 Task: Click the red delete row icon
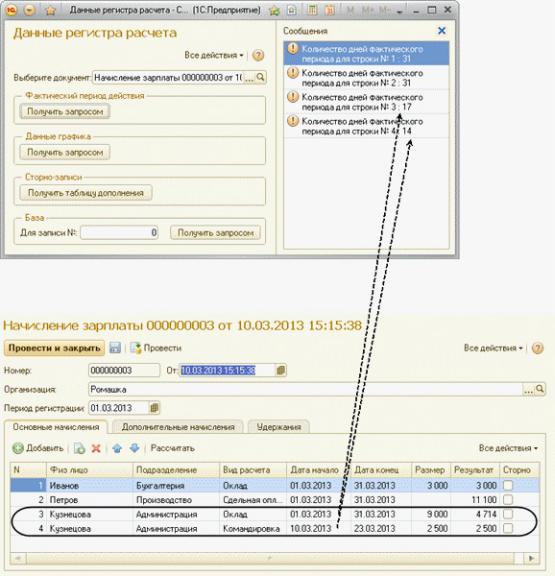click(96, 448)
